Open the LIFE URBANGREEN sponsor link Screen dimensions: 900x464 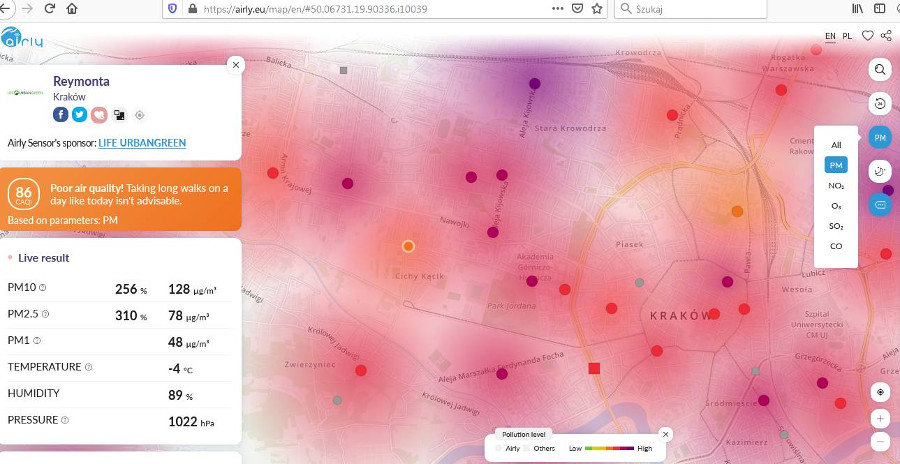pyautogui.click(x=142, y=143)
